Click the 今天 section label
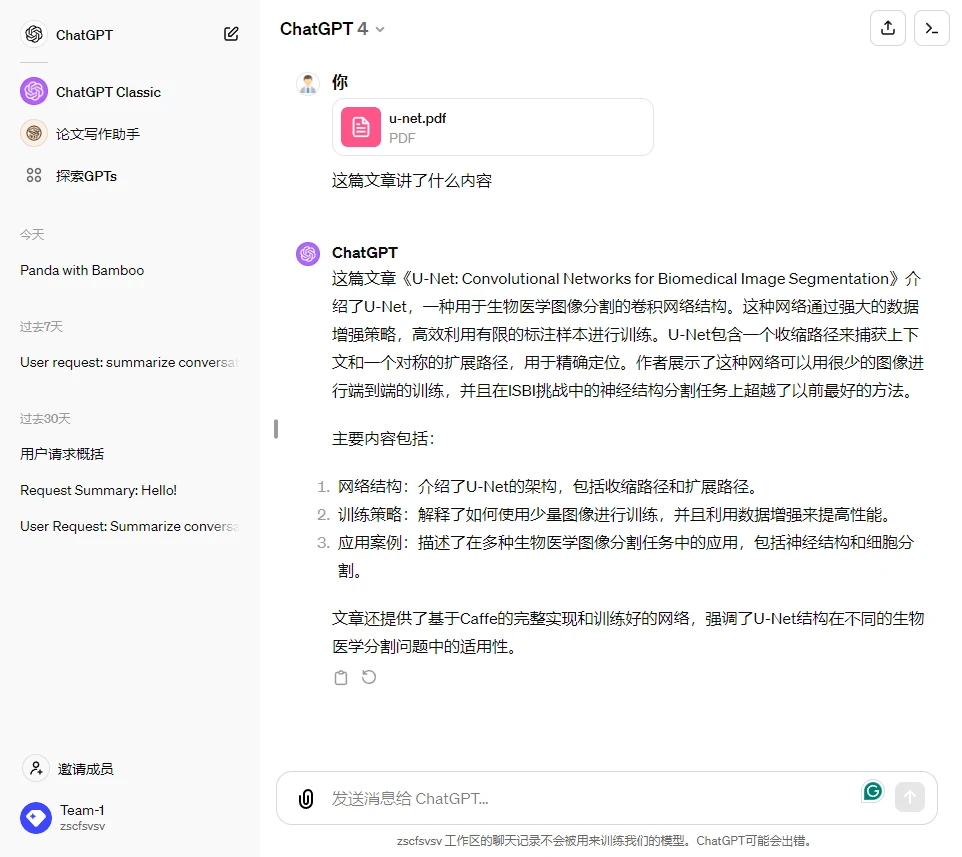Screen dimensions: 962x857 click(32, 234)
